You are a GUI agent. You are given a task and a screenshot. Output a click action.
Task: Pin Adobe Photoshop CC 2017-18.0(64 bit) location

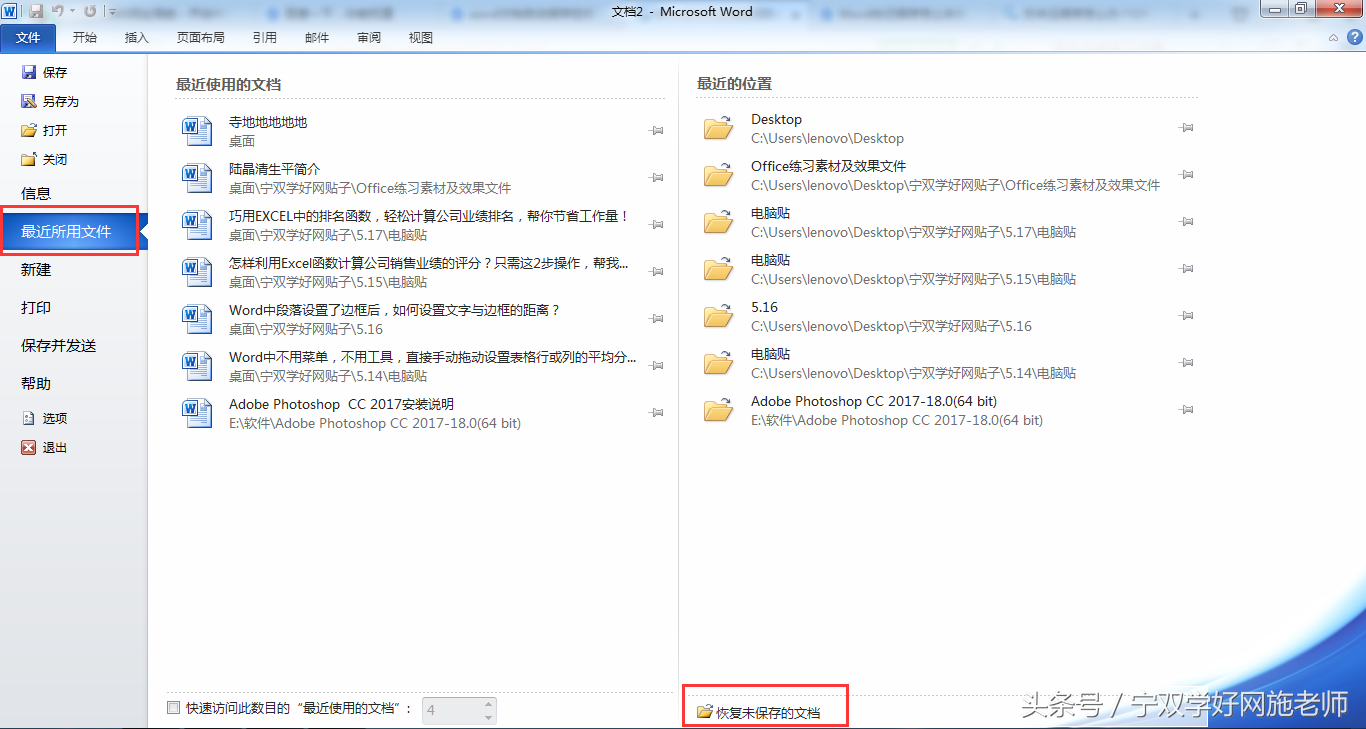(1186, 410)
